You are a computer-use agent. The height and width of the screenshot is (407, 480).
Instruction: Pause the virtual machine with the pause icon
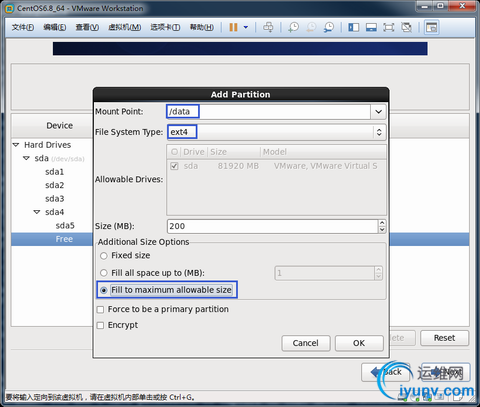coord(233,27)
